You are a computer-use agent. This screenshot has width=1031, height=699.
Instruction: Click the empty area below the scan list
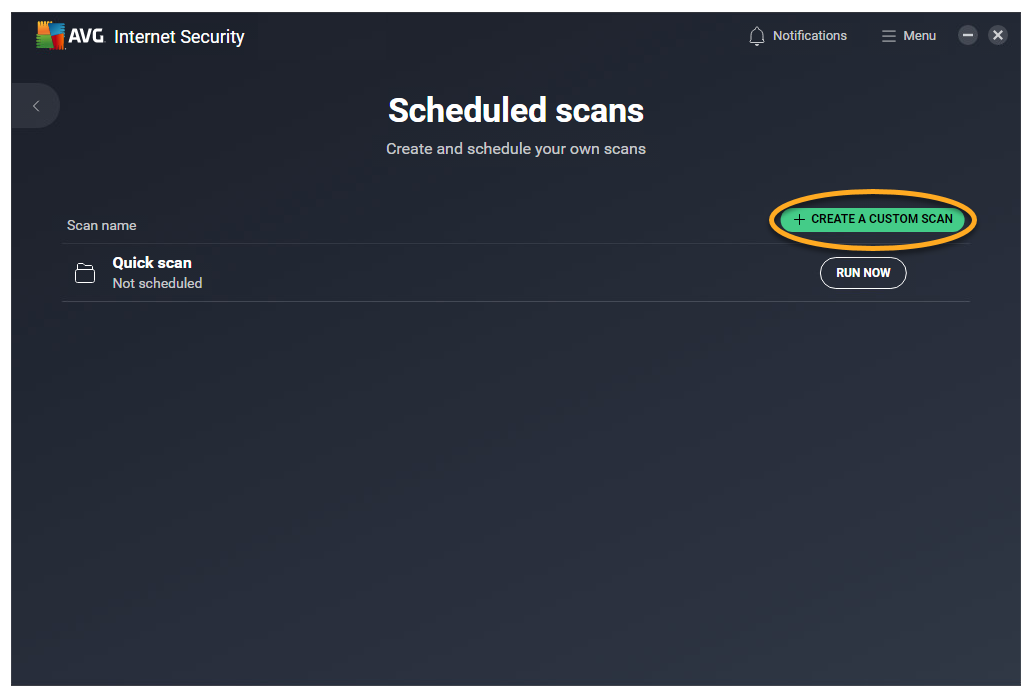point(516,480)
